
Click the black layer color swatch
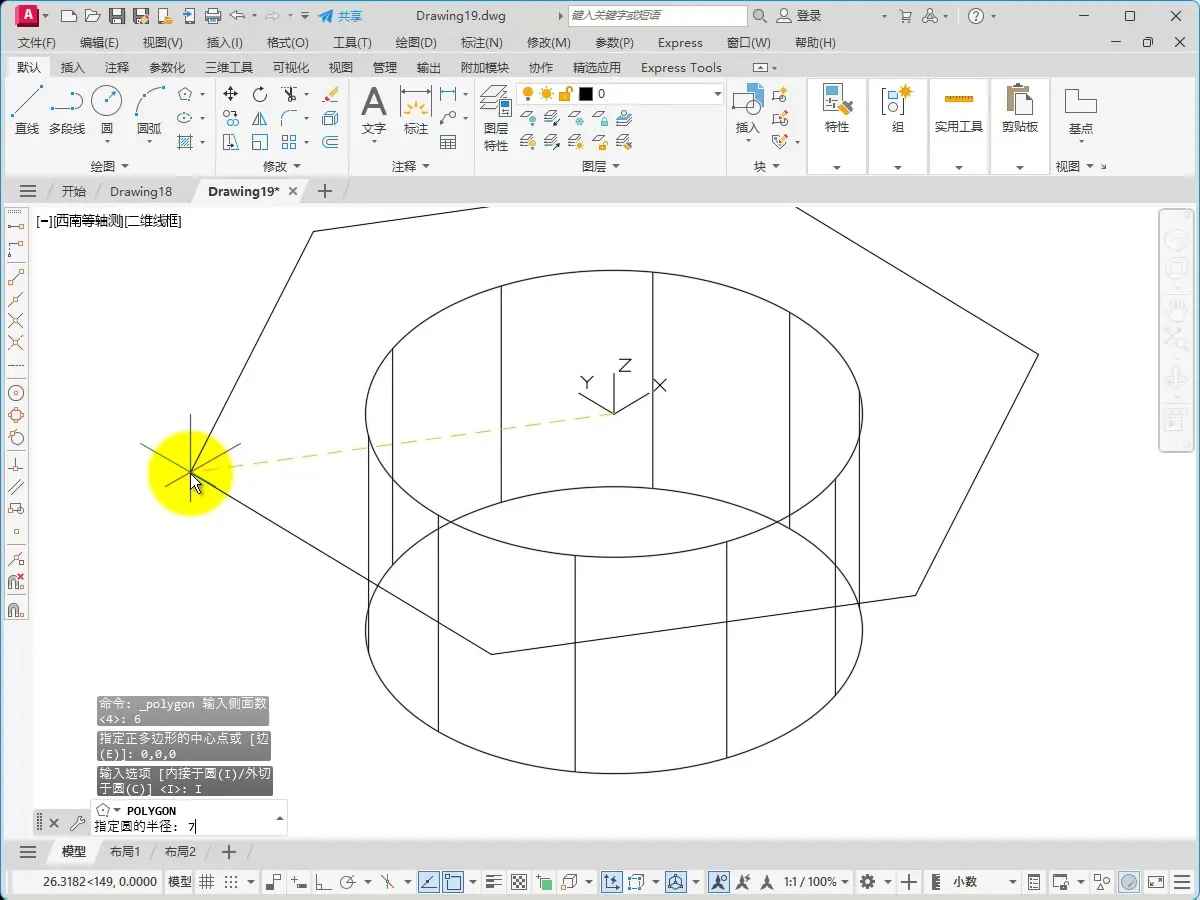click(x=586, y=94)
